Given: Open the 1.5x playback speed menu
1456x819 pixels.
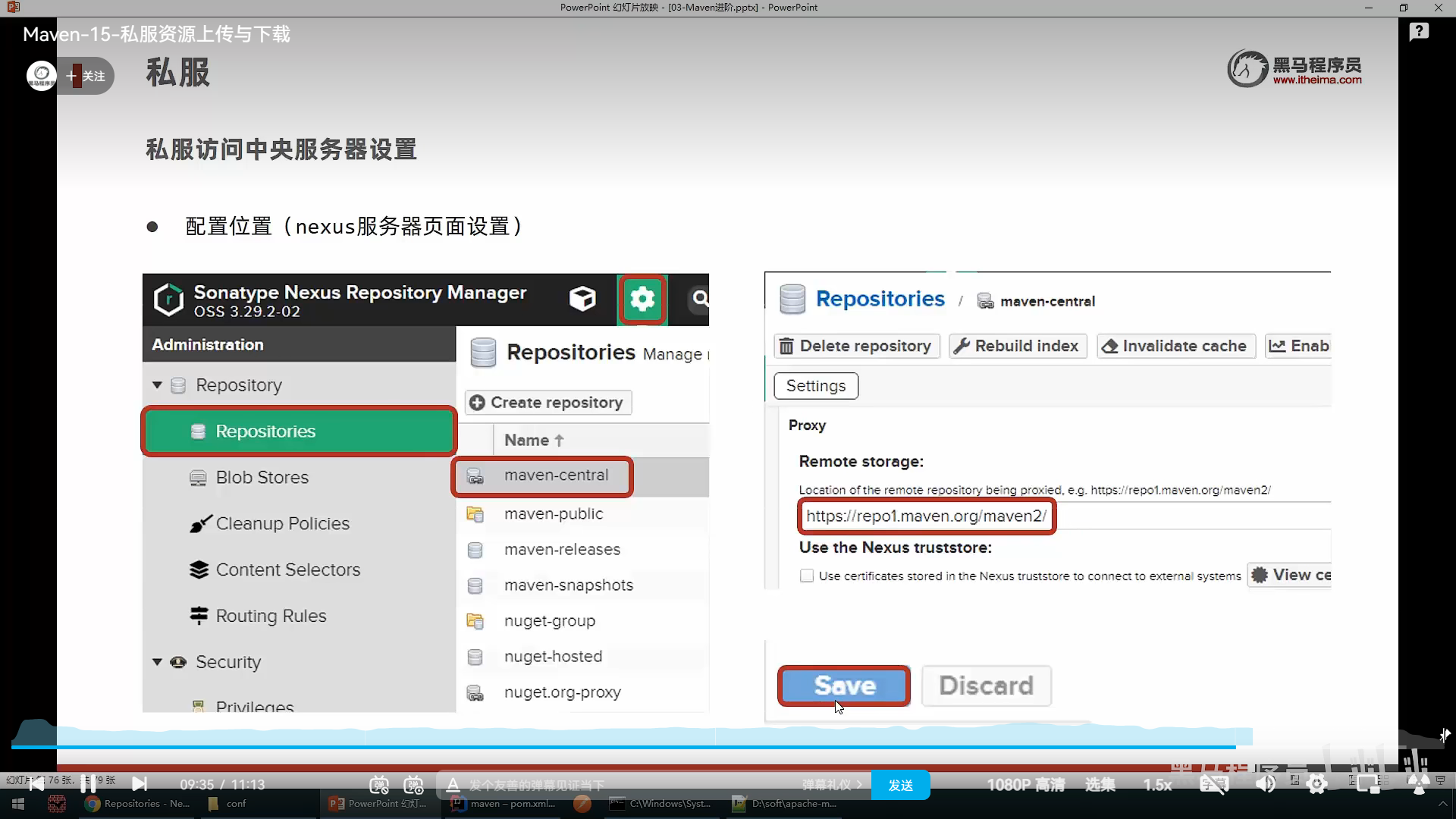Looking at the screenshot, I should pos(1157,785).
